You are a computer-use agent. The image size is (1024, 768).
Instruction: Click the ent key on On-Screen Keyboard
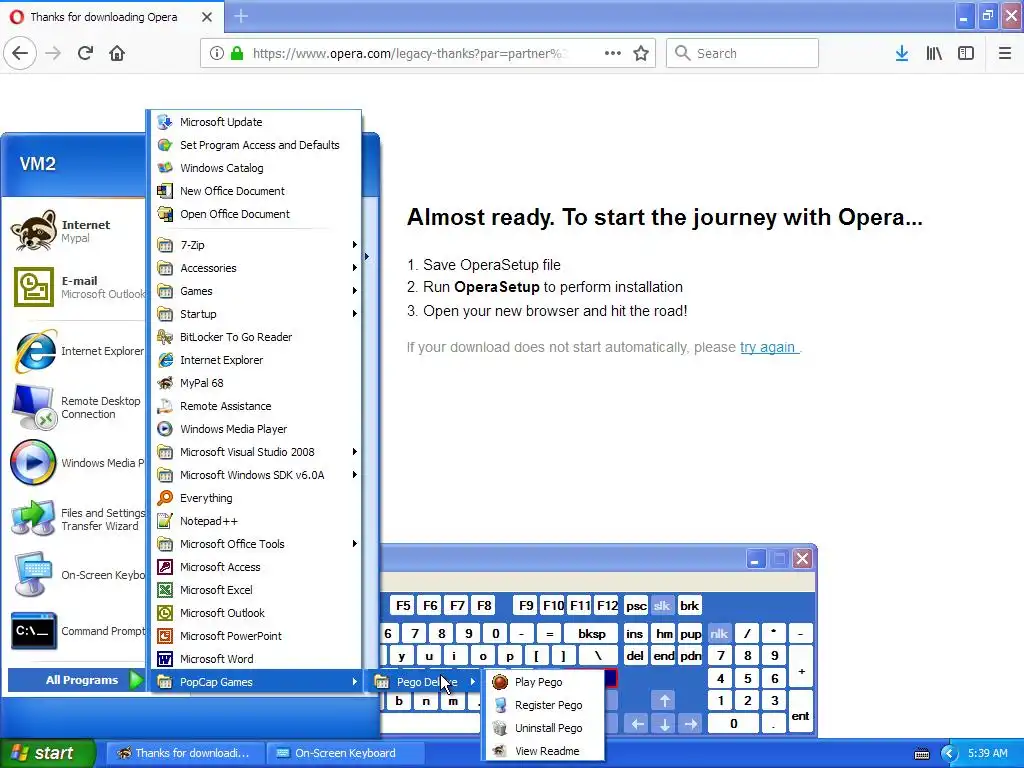800,712
